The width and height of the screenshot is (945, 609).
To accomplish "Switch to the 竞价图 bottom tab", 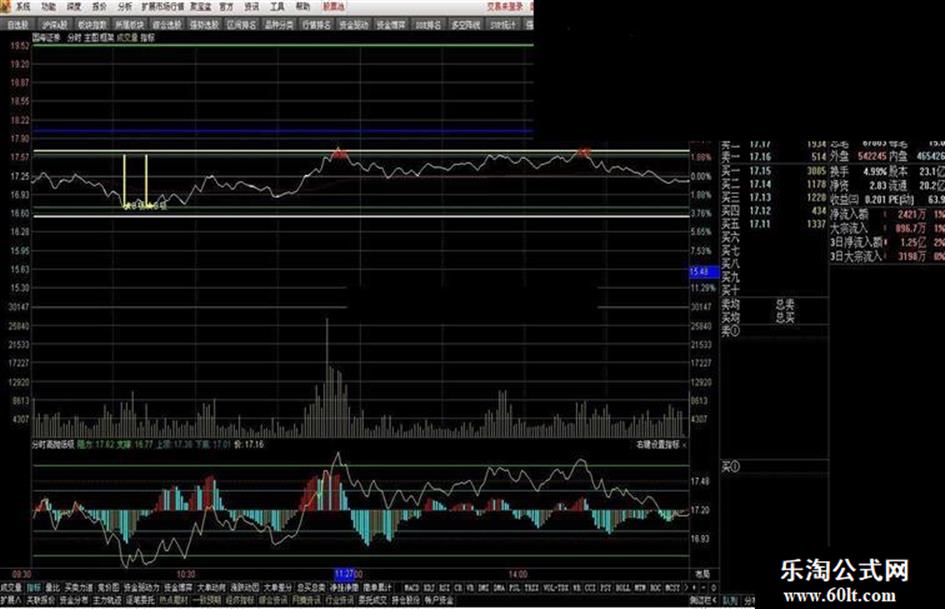I will point(108,587).
